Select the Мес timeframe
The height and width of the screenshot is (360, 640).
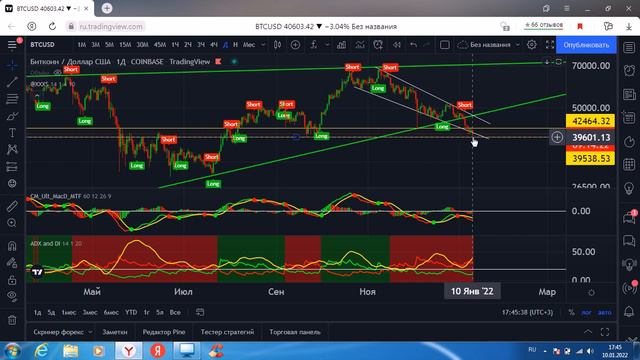[x=249, y=44]
